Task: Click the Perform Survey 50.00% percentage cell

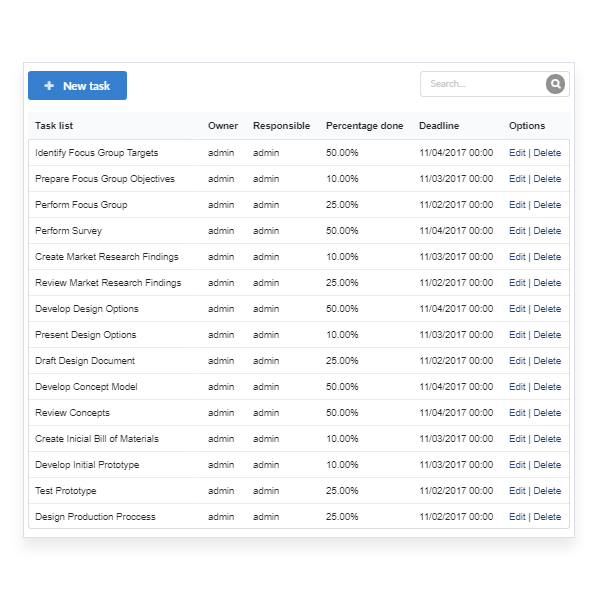Action: tap(342, 231)
